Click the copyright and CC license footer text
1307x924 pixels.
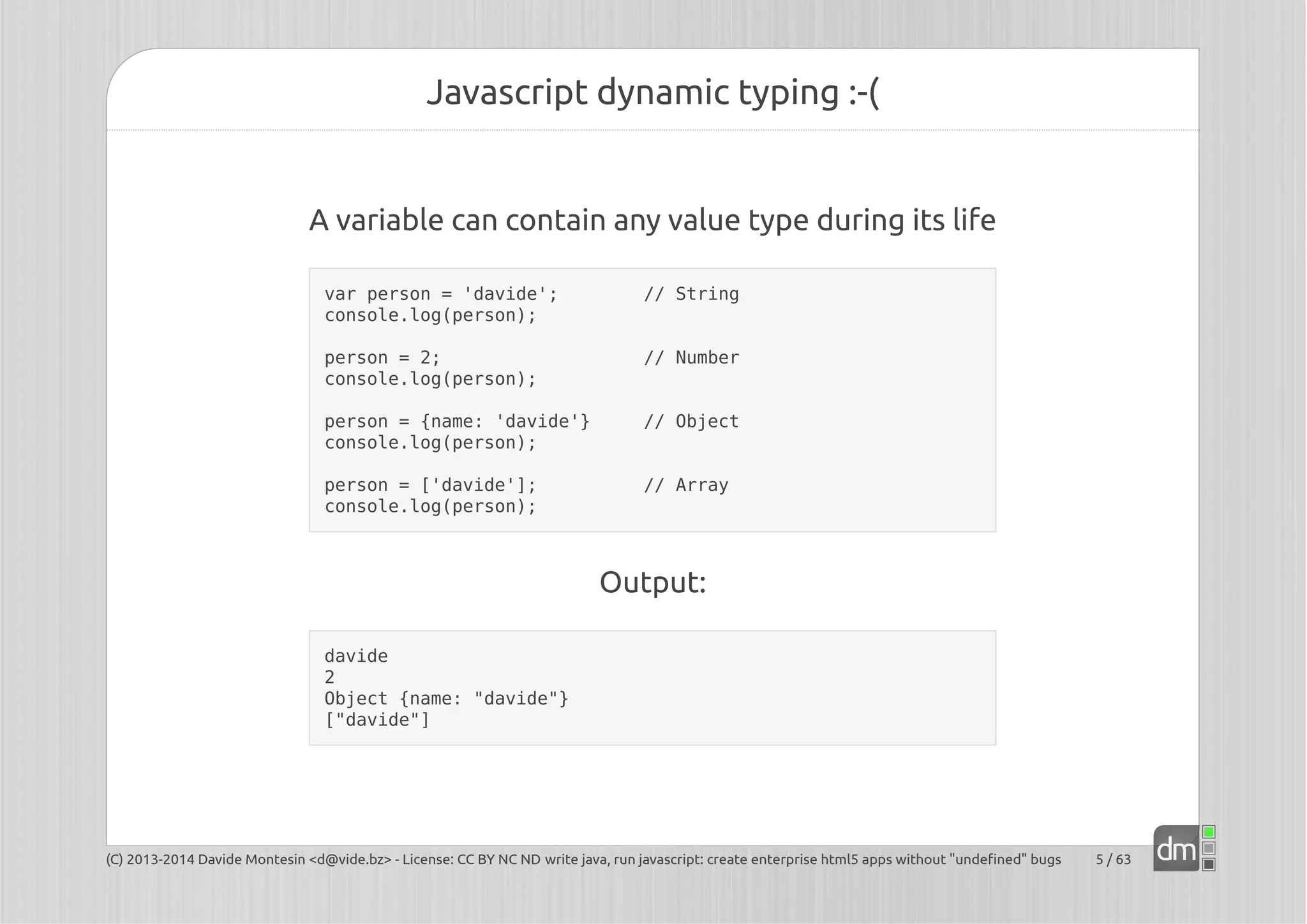[323, 860]
